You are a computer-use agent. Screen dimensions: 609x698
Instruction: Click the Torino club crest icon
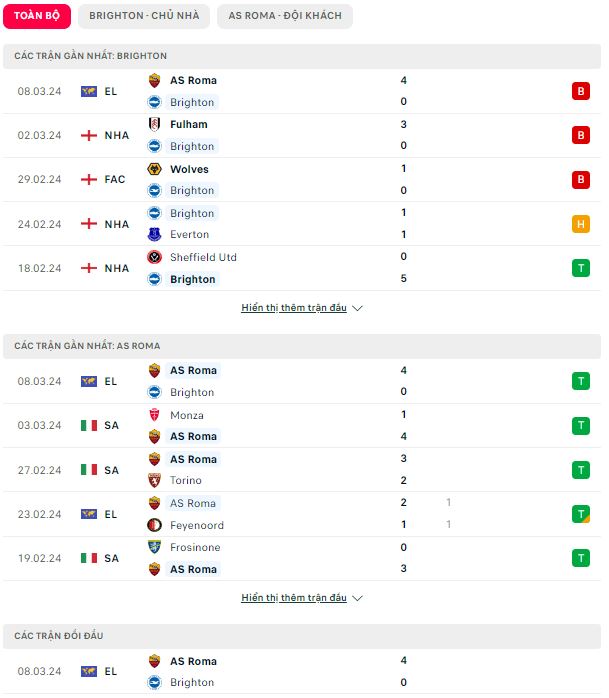point(154,480)
